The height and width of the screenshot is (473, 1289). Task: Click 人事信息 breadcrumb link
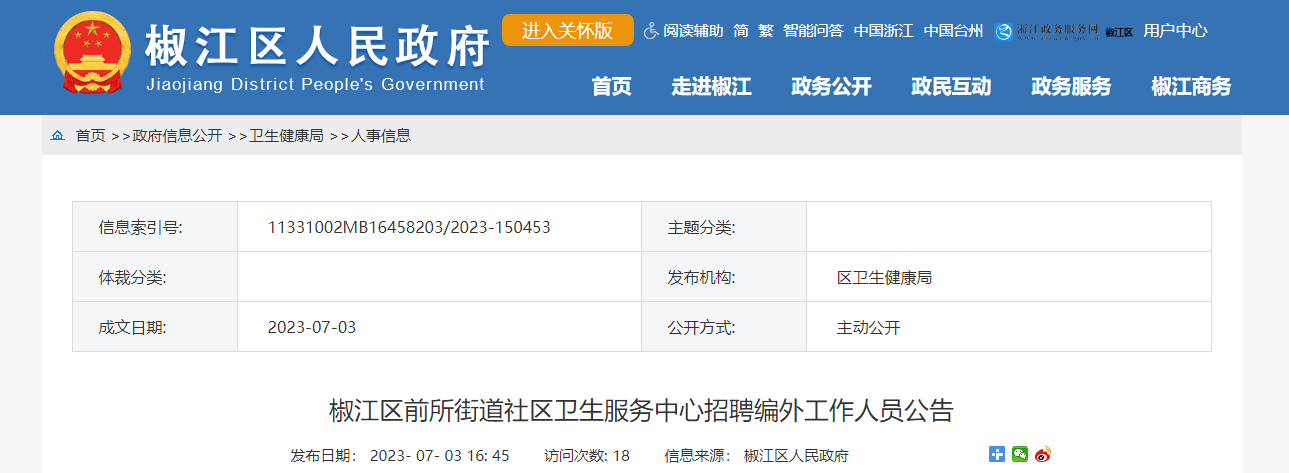tap(381, 135)
